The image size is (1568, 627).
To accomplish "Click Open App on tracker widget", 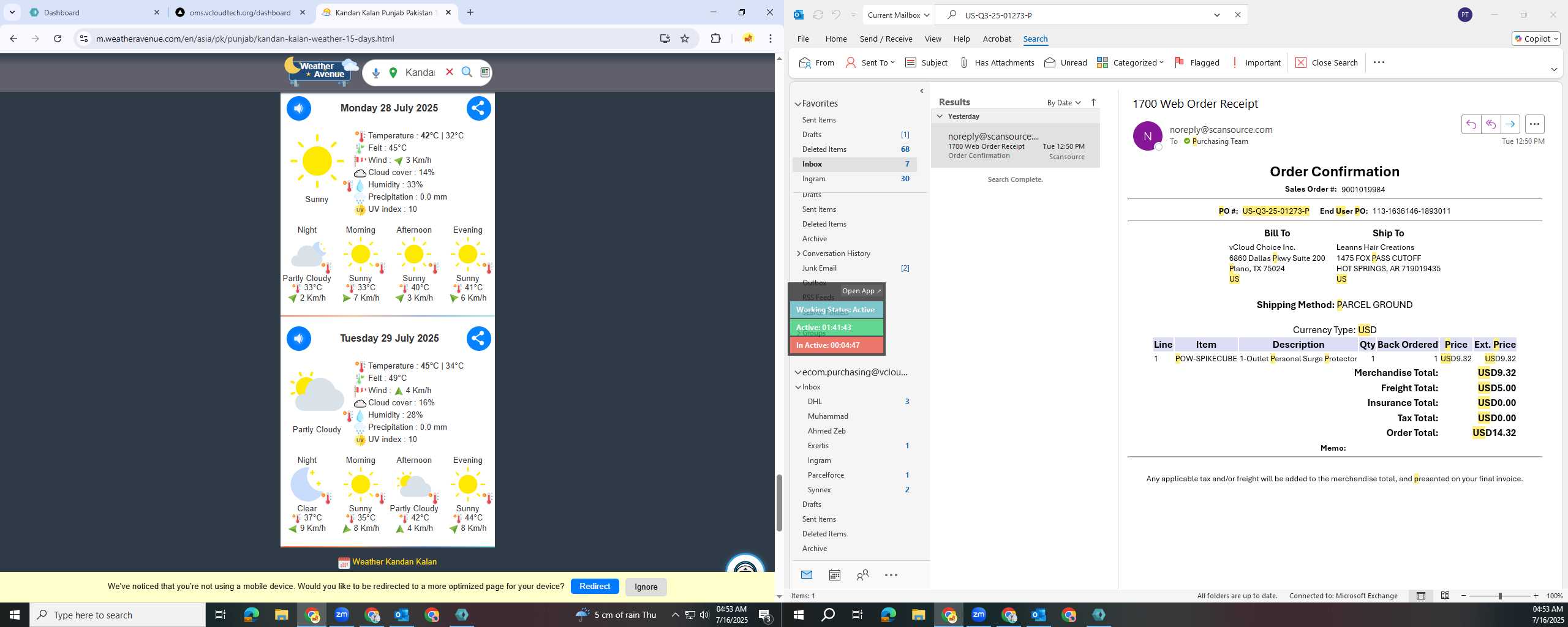I will 861,291.
